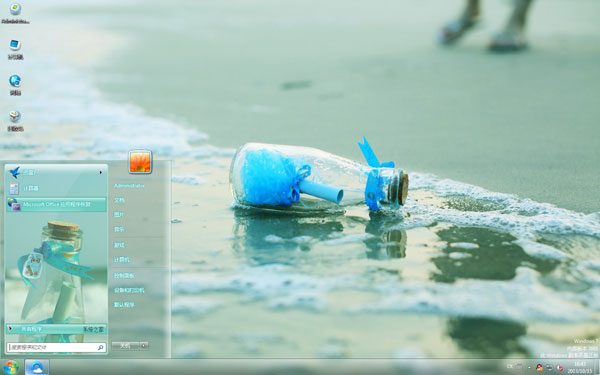Expand All Programs (所有程序) list
This screenshot has width=600, height=375.
coord(56,329)
